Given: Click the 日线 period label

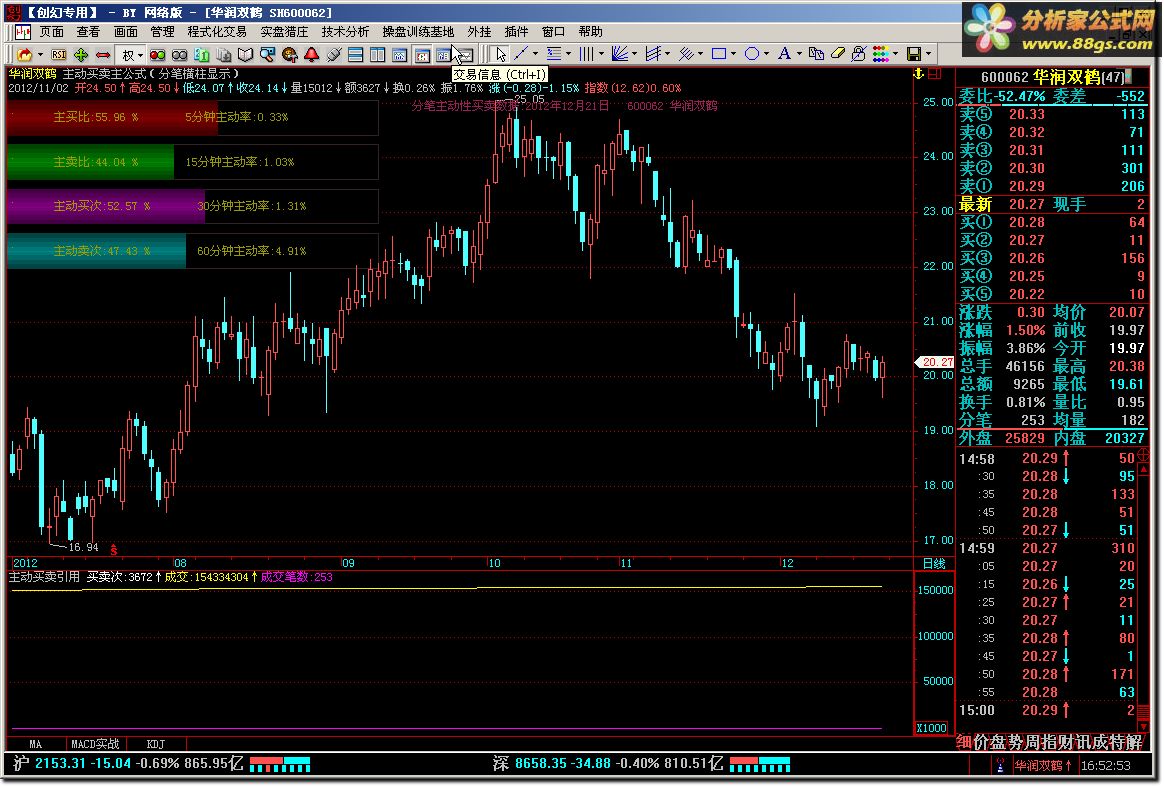Looking at the screenshot, I should pos(934,563).
